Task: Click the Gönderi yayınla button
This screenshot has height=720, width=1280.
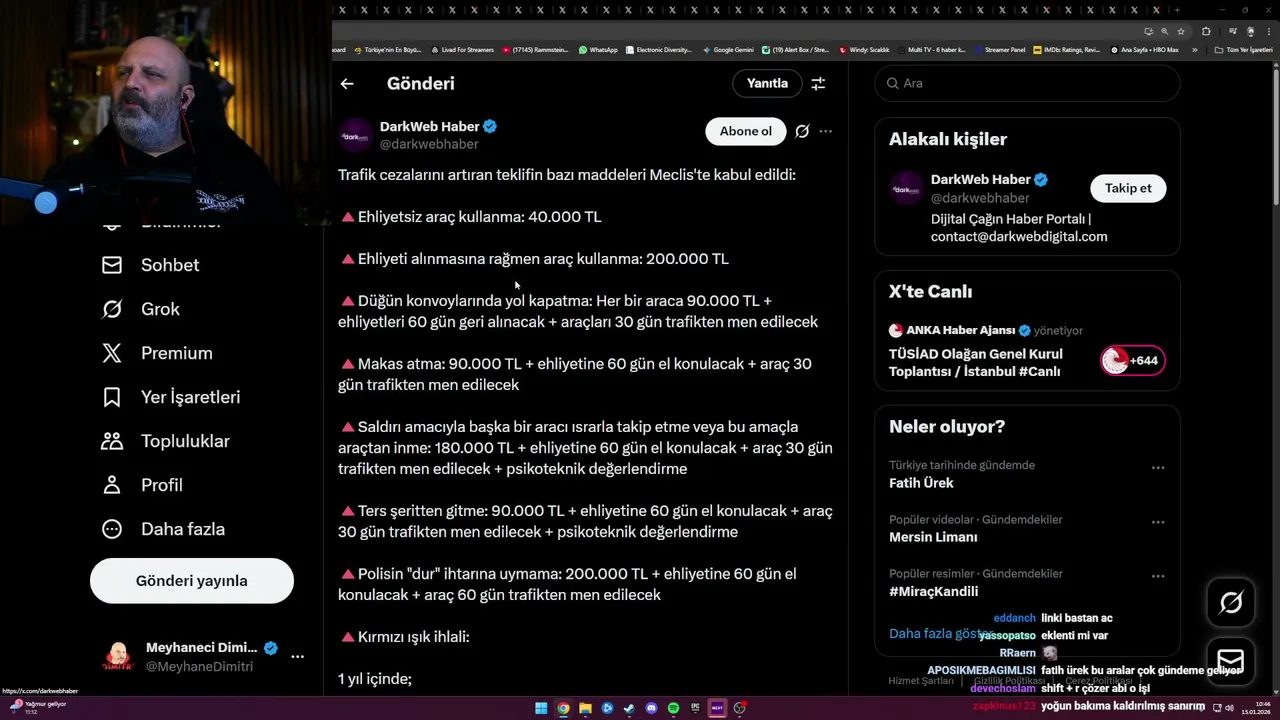Action: [x=192, y=581]
